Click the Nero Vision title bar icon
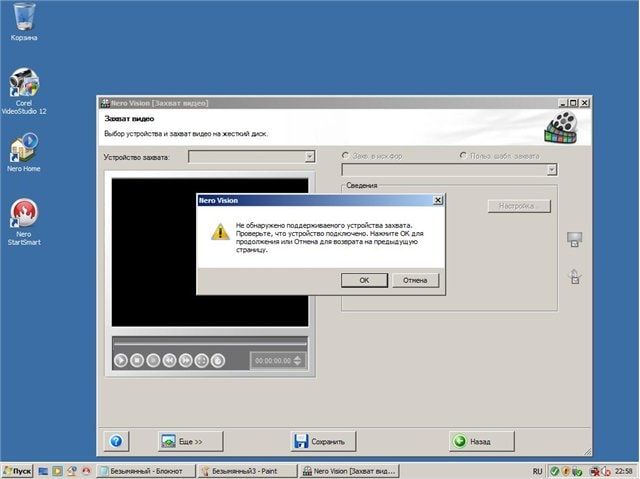The width and height of the screenshot is (640, 479). coord(105,103)
